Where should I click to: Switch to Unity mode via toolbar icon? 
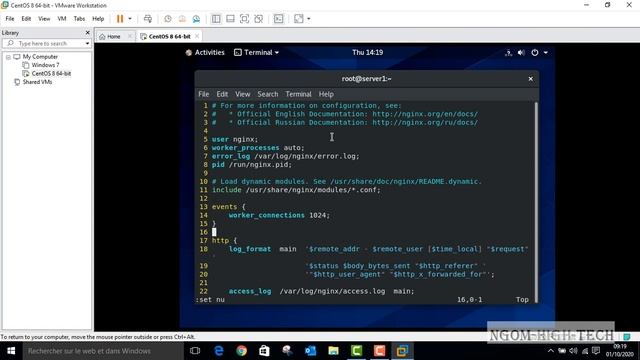pyautogui.click(x=258, y=19)
